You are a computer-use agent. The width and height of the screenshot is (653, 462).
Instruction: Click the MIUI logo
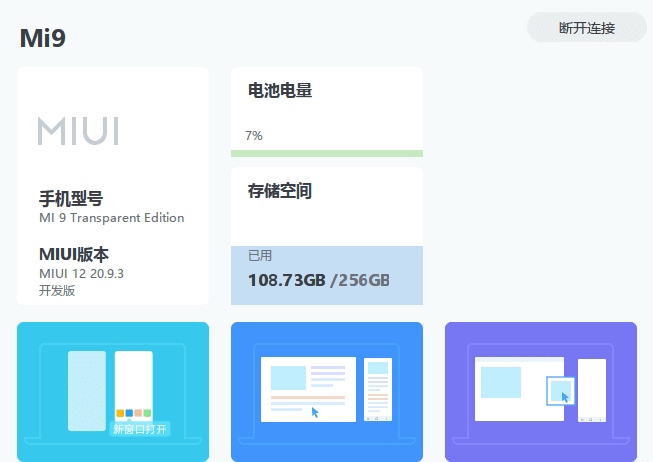(x=78, y=130)
